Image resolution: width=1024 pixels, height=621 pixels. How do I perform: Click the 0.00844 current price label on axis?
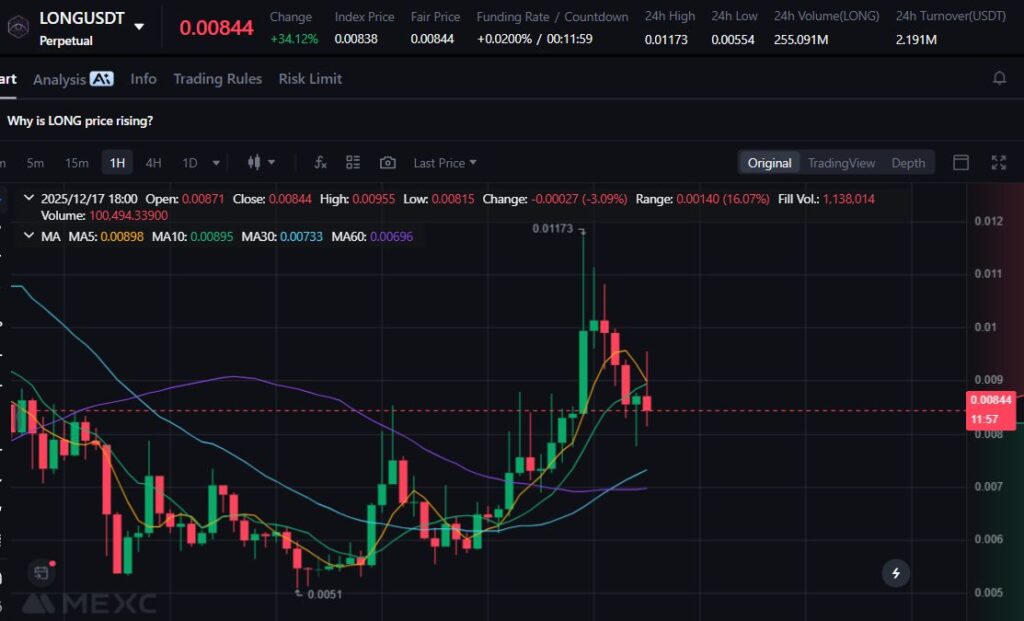pyautogui.click(x=990, y=400)
